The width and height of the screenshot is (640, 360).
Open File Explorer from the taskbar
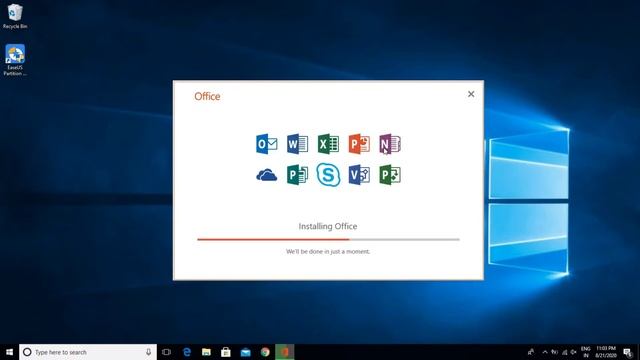coord(207,352)
